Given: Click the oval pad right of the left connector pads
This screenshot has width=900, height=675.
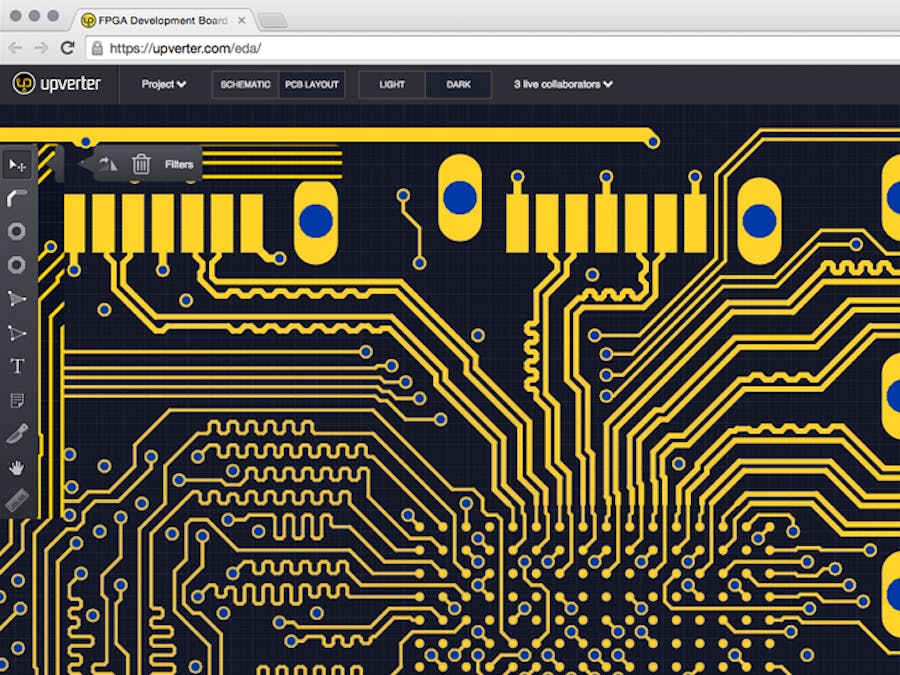Looking at the screenshot, I should click(316, 222).
